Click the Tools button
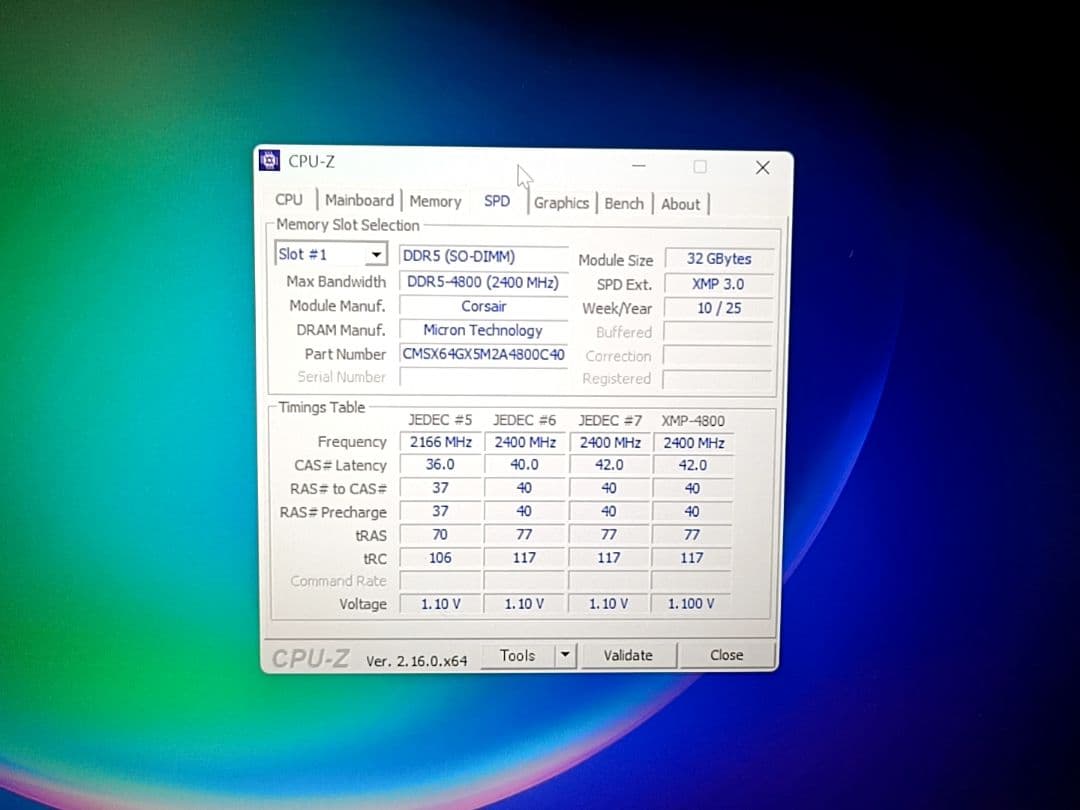 518,655
